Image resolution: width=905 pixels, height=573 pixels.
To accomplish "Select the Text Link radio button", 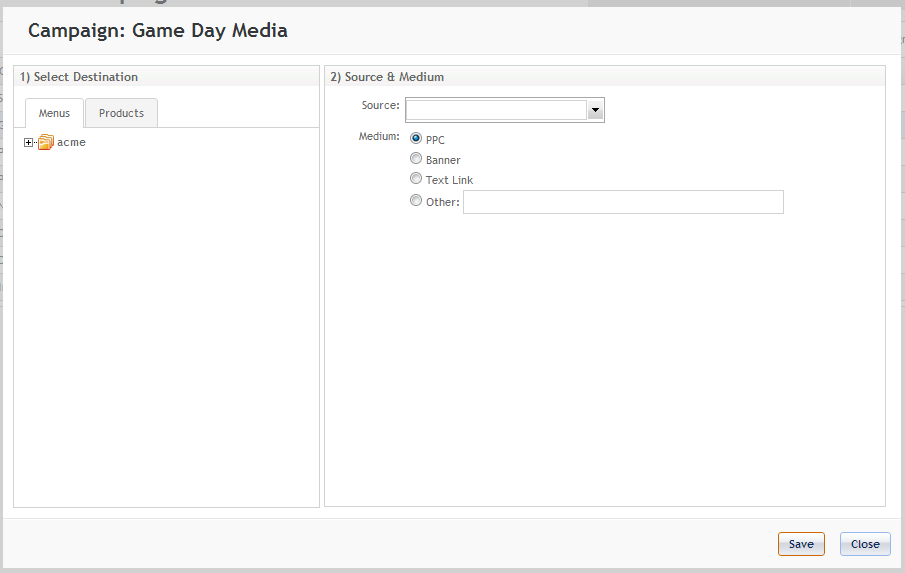I will (x=416, y=178).
